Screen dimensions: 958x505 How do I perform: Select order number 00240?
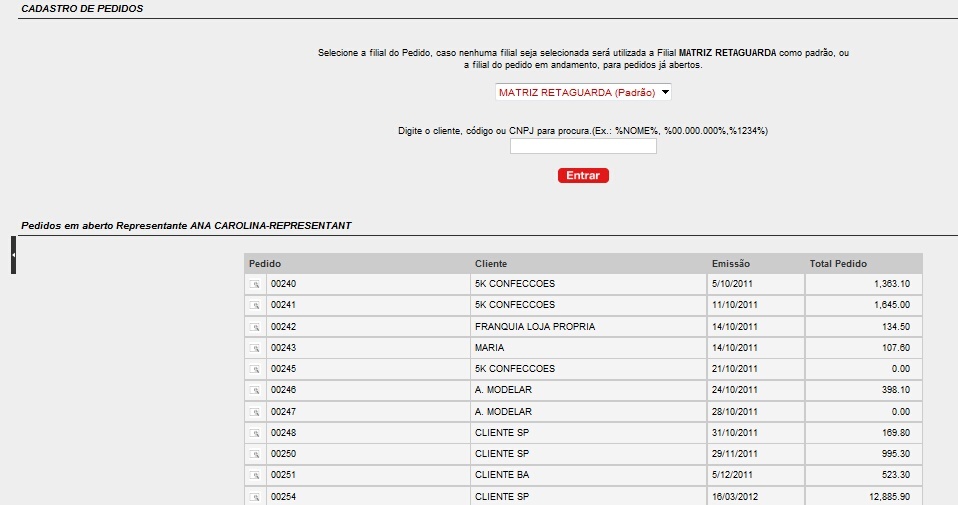click(x=283, y=284)
